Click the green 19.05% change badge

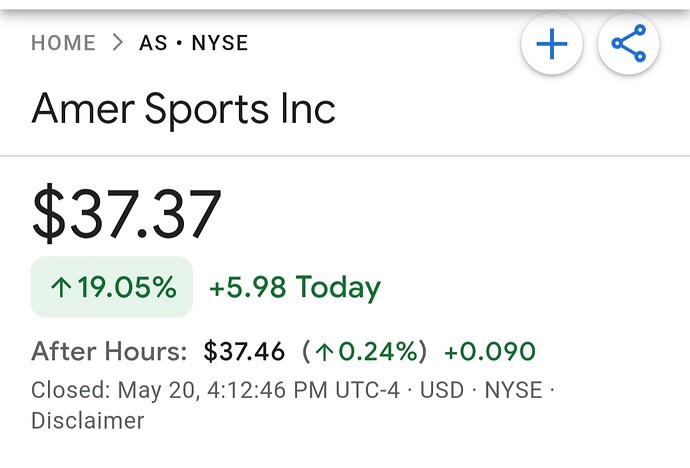point(112,287)
